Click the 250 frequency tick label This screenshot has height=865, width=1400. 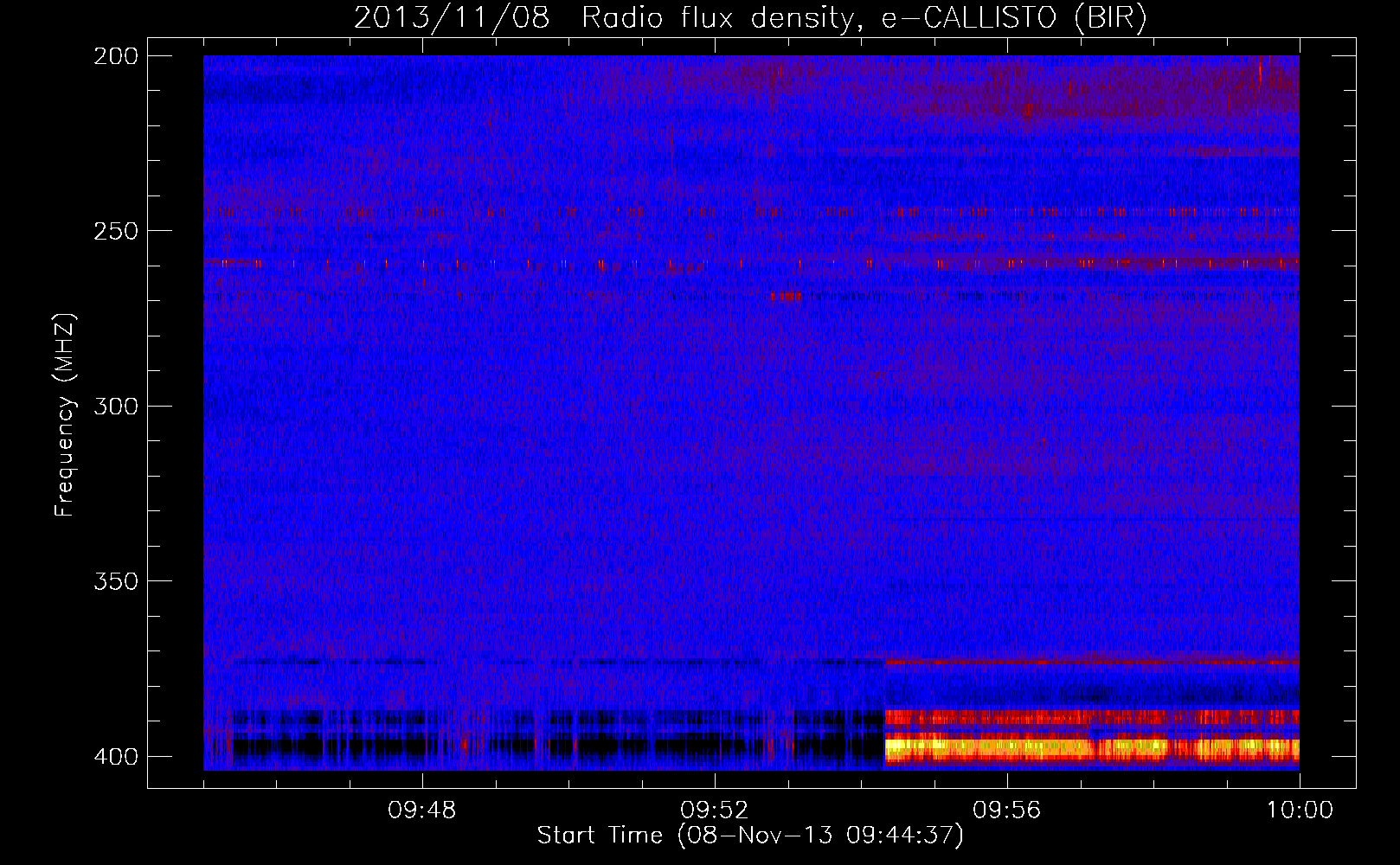116,231
